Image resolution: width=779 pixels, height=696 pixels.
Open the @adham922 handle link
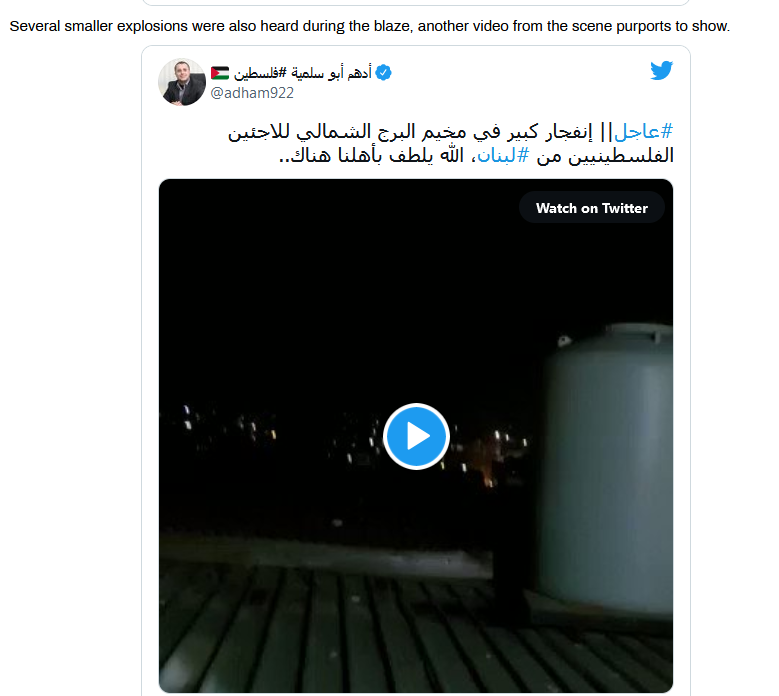coord(252,93)
